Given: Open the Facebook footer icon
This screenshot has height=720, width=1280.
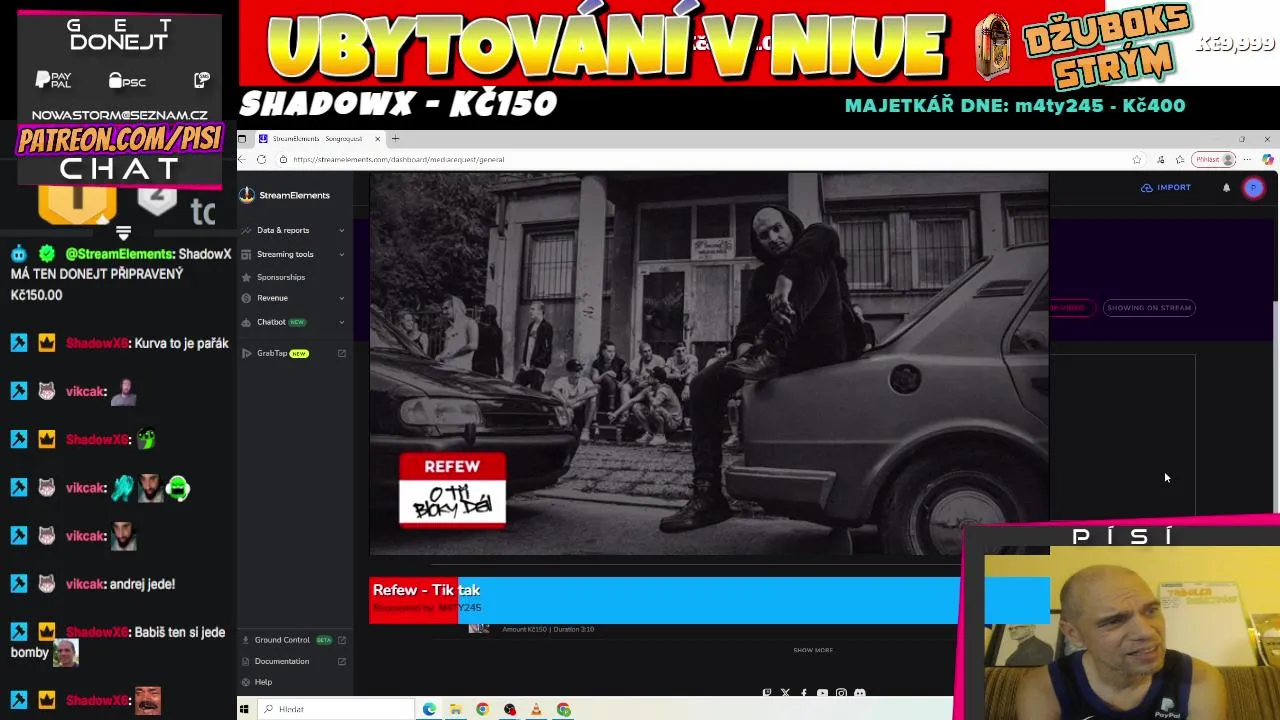Looking at the screenshot, I should [x=803, y=693].
